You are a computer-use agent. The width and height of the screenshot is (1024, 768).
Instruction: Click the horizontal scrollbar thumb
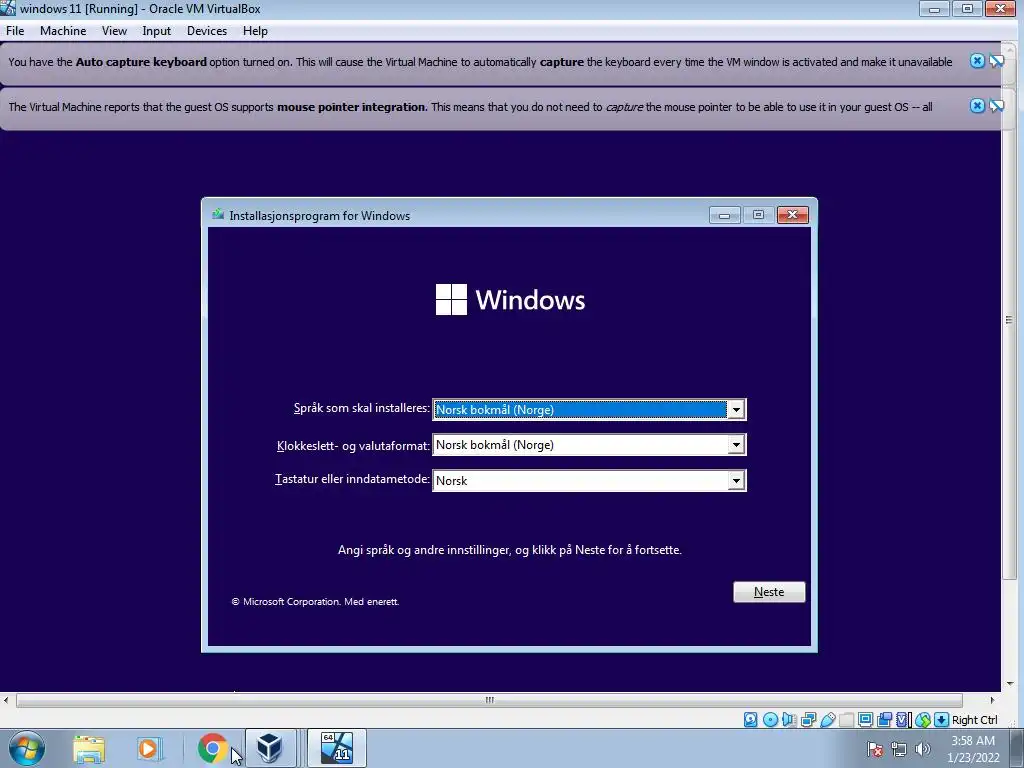(489, 700)
